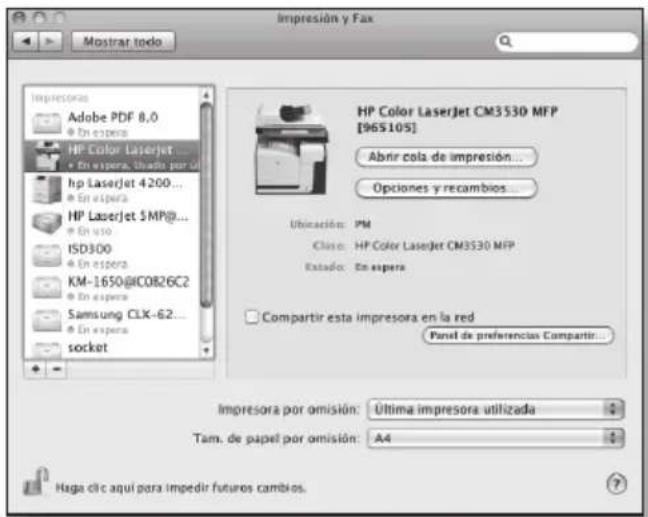Click the search magnifier icon

pos(505,41)
